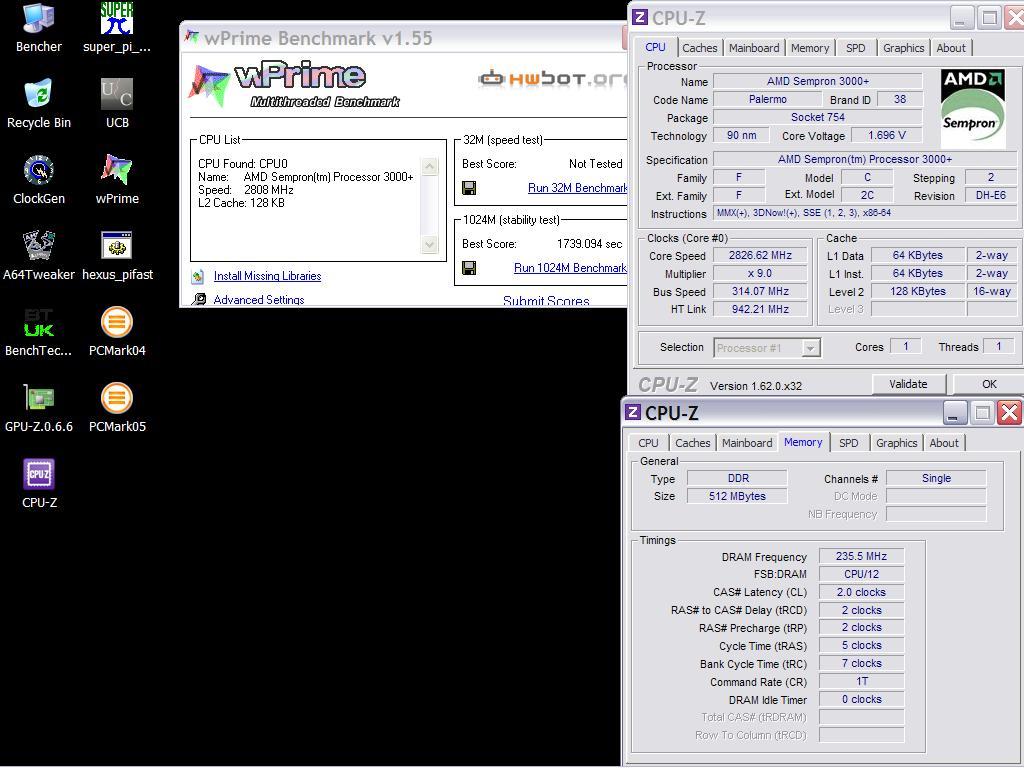Click the AMD Sempron logo in CPU-Z
The image size is (1024, 768).
pyautogui.click(x=973, y=108)
